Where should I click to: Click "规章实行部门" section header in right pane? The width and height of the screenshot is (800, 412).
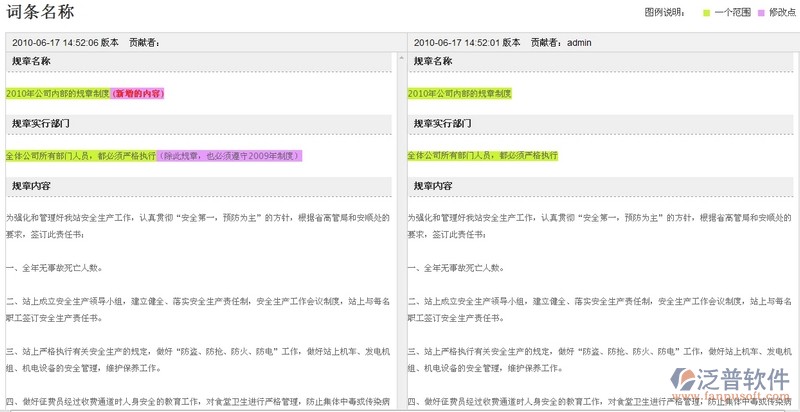click(x=442, y=124)
